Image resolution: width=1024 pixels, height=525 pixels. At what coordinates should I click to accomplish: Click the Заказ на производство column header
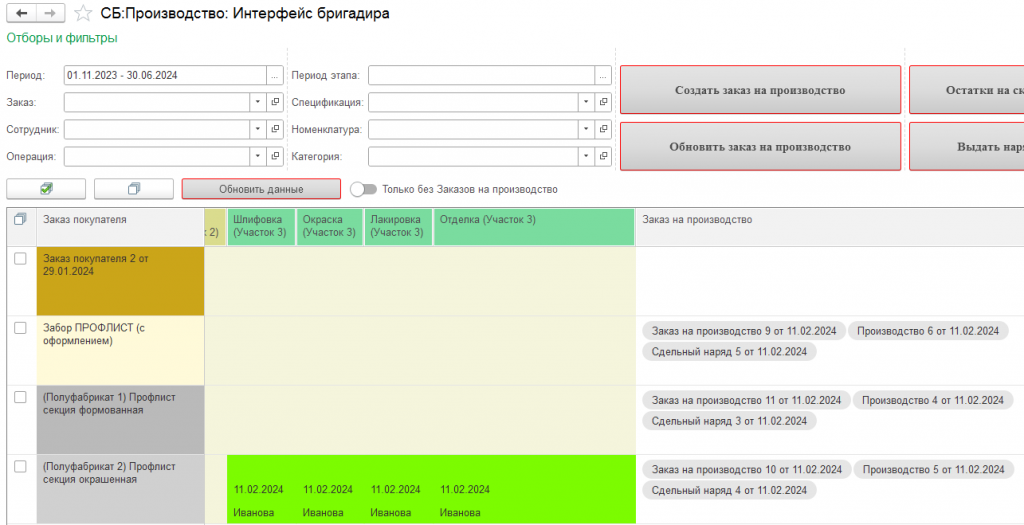(x=829, y=227)
